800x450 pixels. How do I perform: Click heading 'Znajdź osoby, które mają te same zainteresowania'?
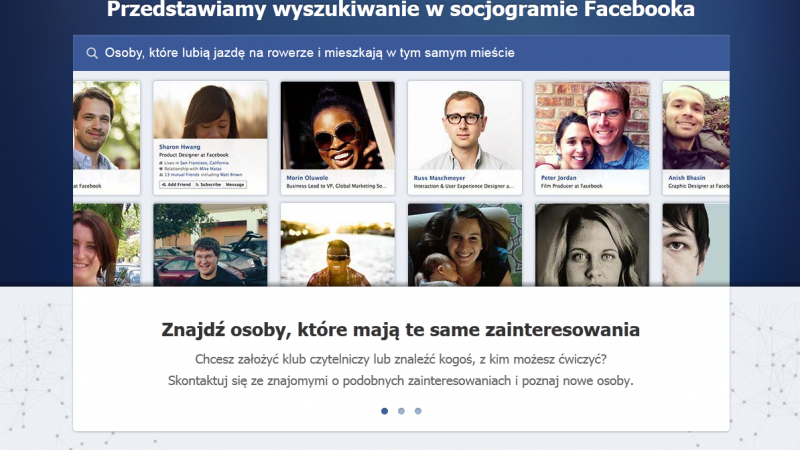click(401, 330)
